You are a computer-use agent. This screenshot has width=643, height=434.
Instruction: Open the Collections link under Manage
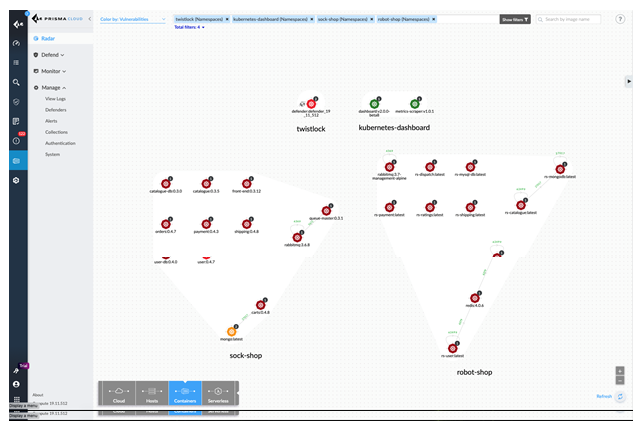pos(57,132)
